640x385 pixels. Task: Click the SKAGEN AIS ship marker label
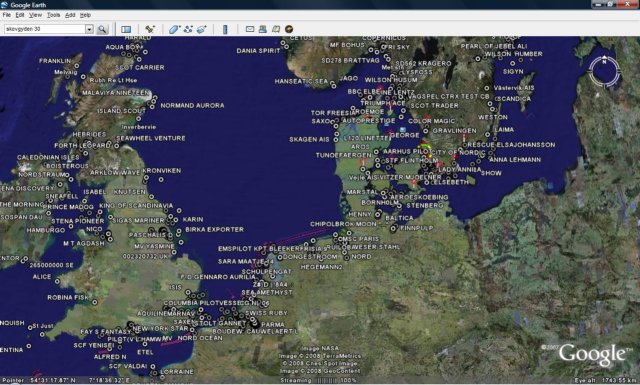pos(309,139)
